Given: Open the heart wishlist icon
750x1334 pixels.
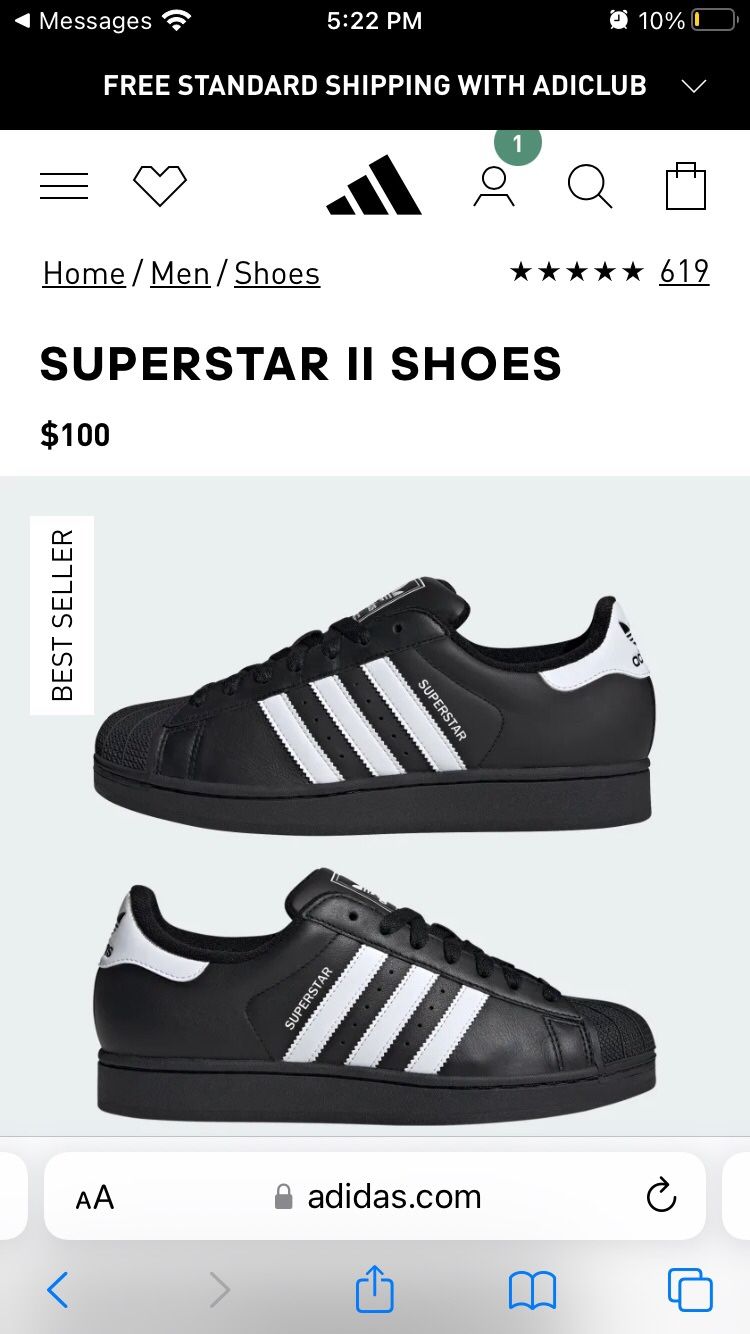Looking at the screenshot, I should pyautogui.click(x=160, y=186).
